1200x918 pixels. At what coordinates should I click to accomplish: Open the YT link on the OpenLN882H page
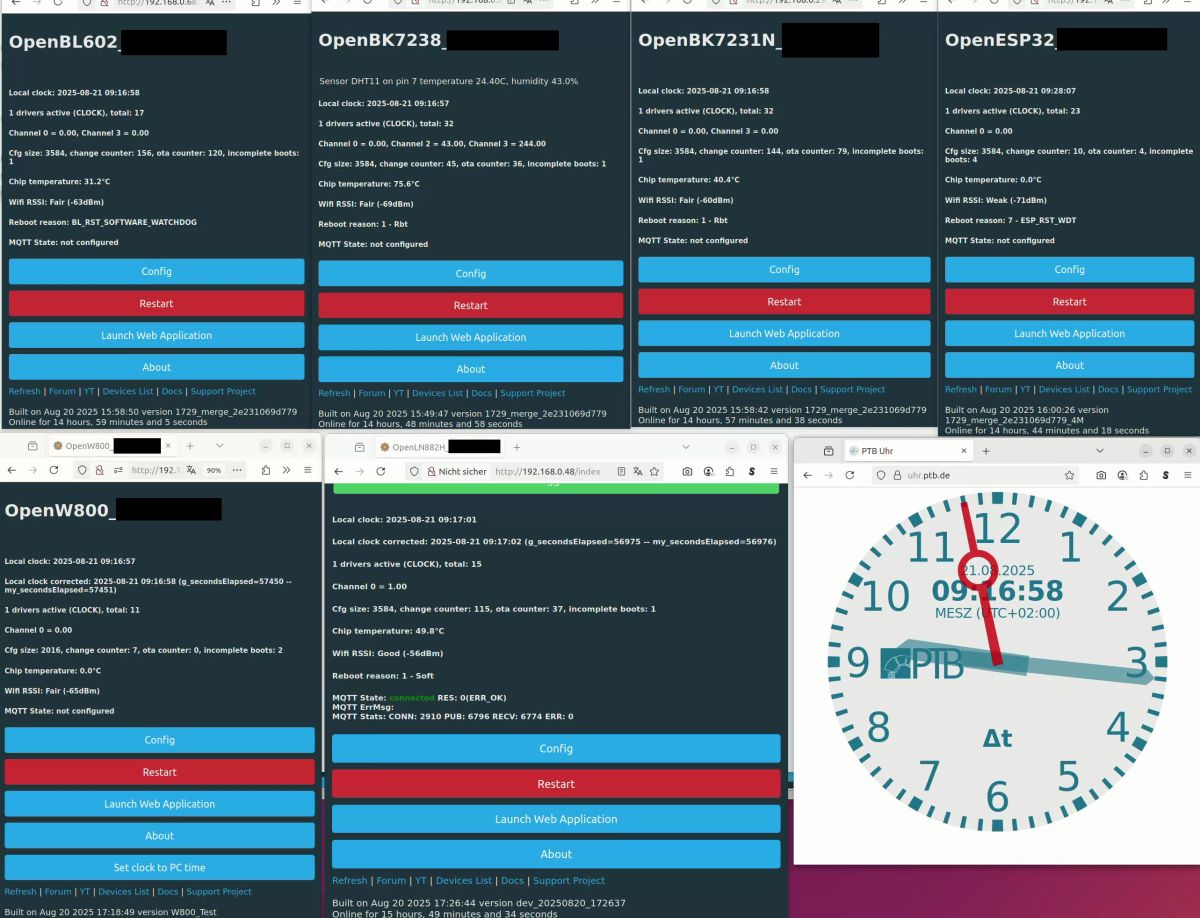[x=421, y=880]
